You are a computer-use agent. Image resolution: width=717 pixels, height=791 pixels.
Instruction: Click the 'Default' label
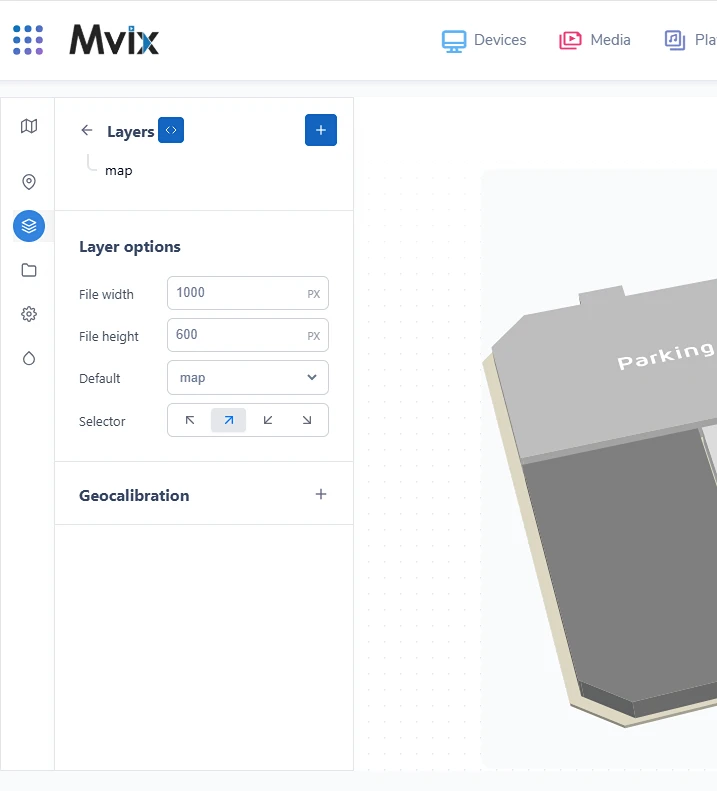99,378
